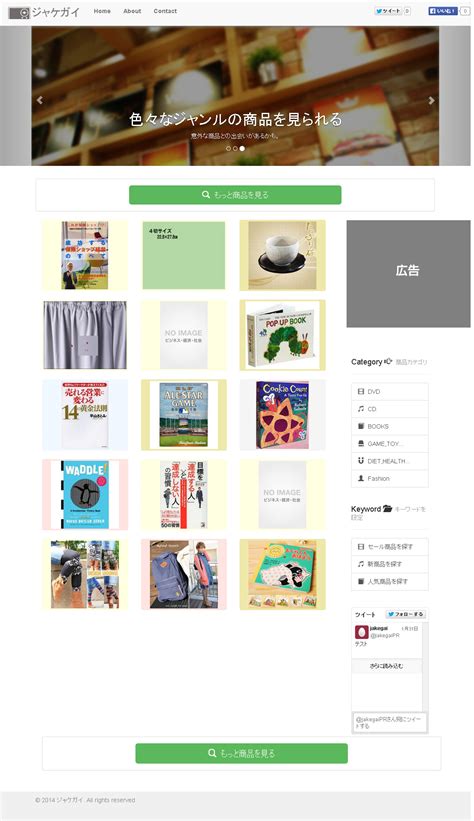Viewport: 474px width, 821px height.
Task: Open the POP UP BOOK product thumbnail
Action: [x=282, y=335]
